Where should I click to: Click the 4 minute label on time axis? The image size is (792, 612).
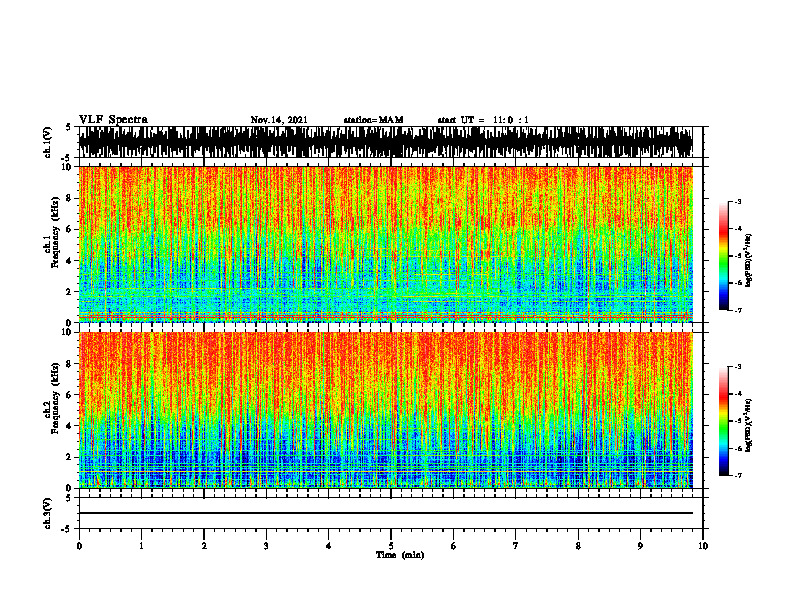coord(329,546)
